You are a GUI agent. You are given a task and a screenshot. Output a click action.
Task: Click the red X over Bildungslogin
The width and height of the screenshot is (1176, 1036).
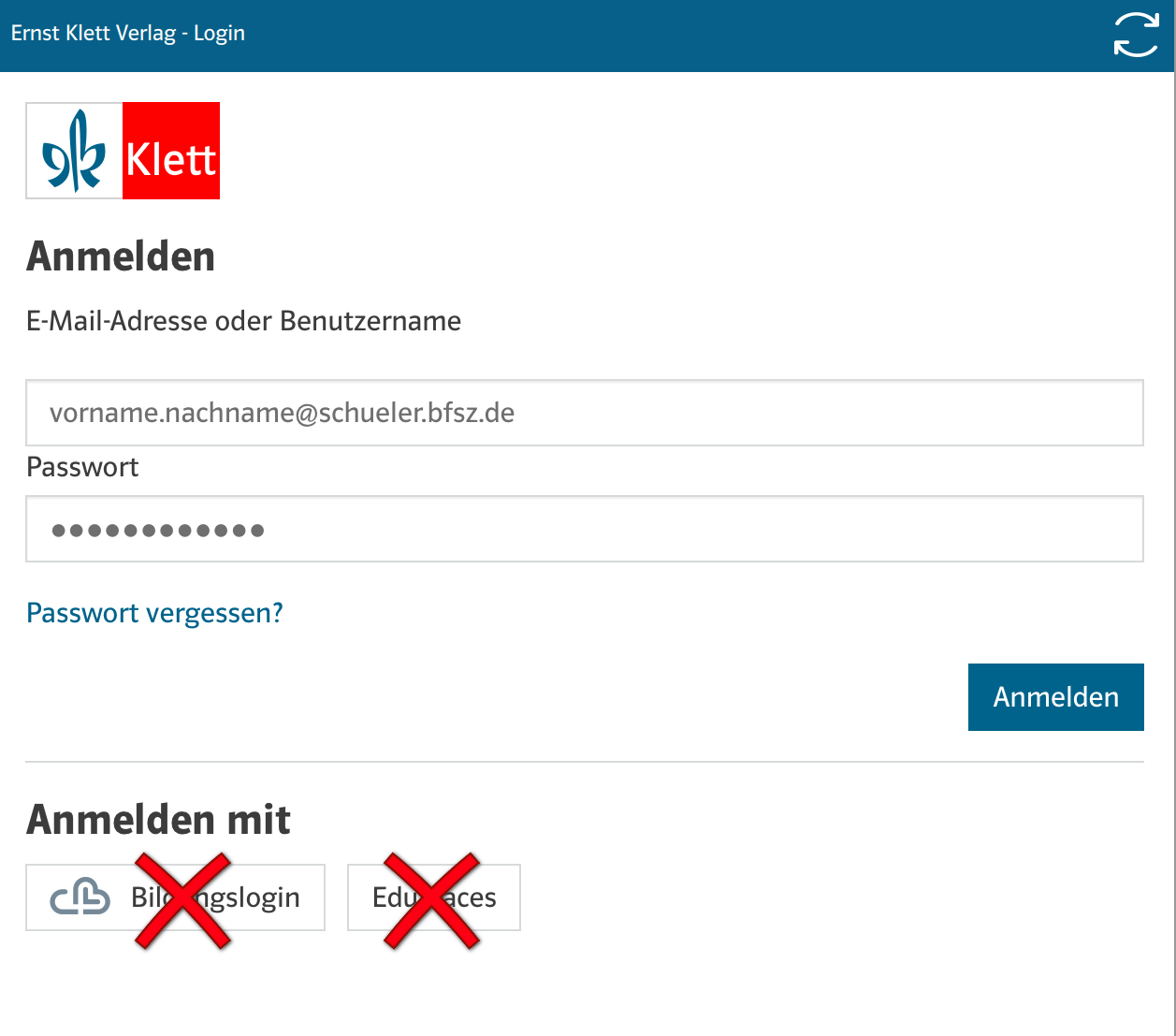(183, 900)
